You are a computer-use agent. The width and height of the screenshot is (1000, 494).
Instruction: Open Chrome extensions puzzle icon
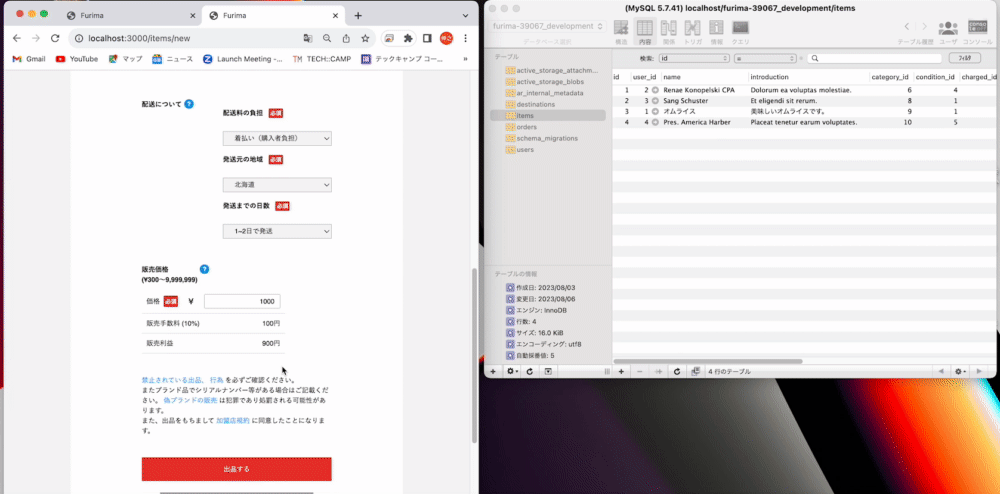408,38
